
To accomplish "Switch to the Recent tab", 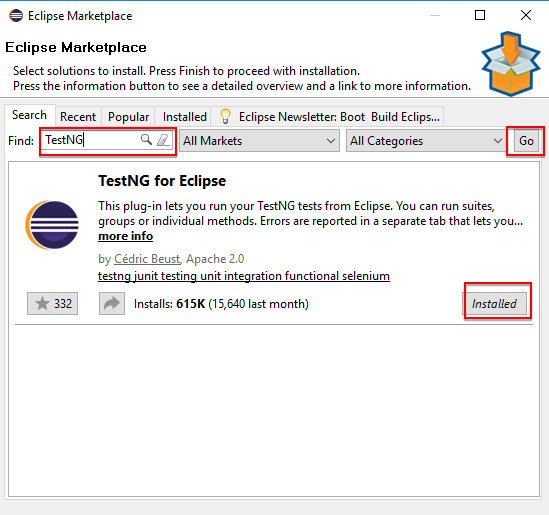I will coord(78,117).
